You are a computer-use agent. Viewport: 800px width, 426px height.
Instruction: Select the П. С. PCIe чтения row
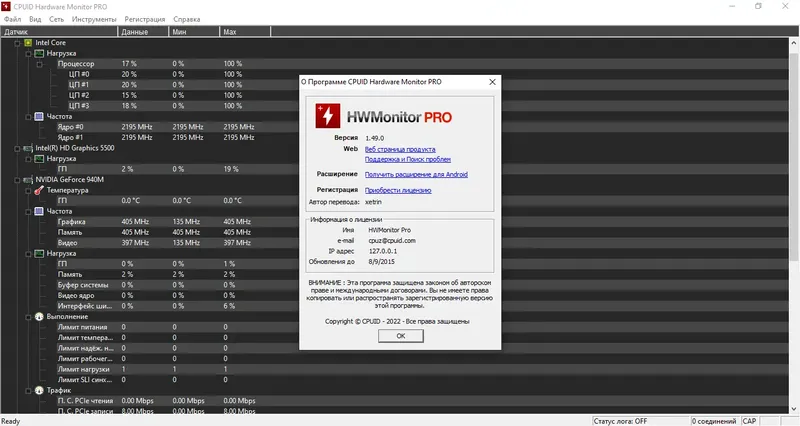[394, 401]
